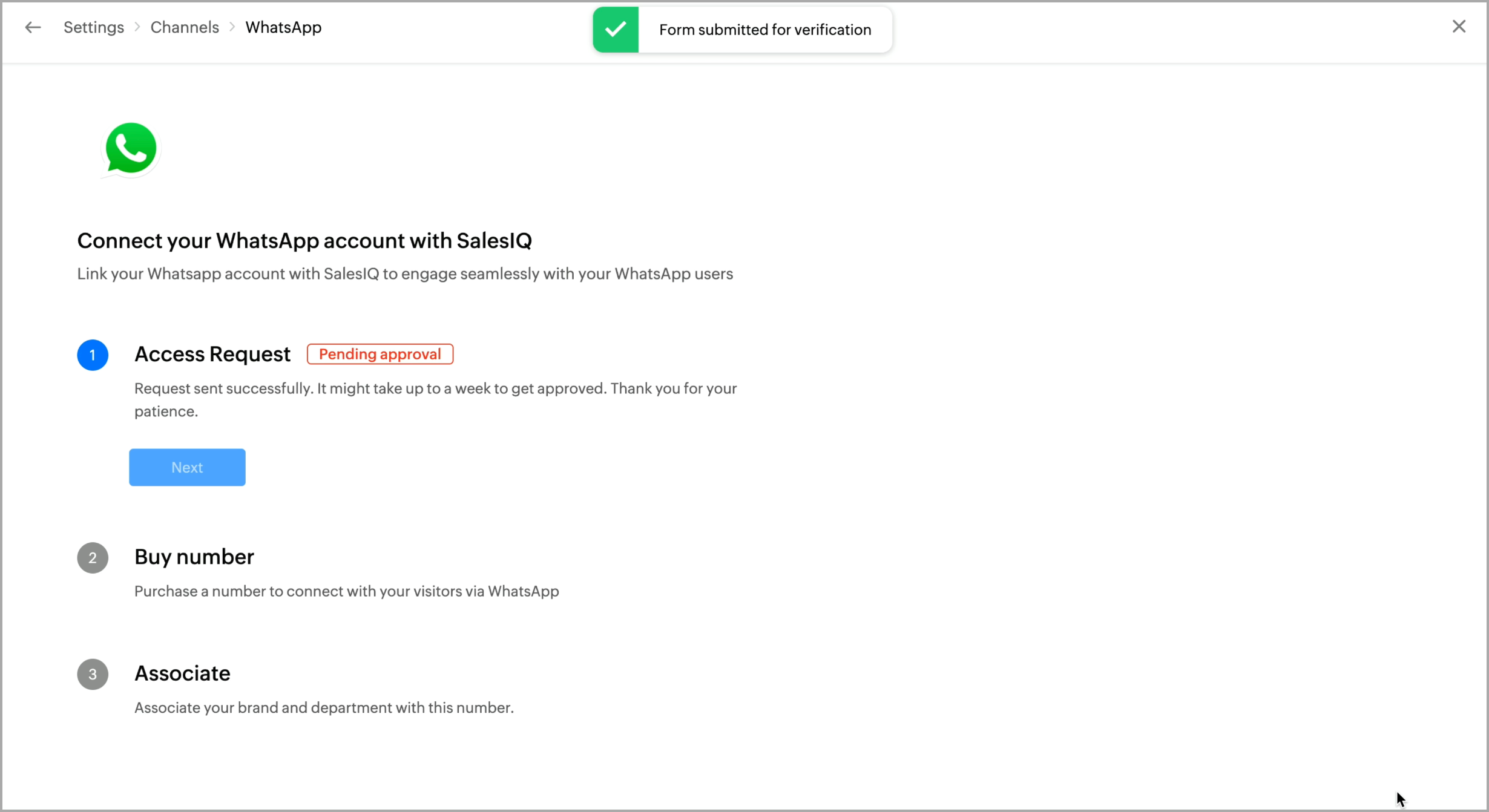Click the Access Request heading
1489x812 pixels.
212,354
